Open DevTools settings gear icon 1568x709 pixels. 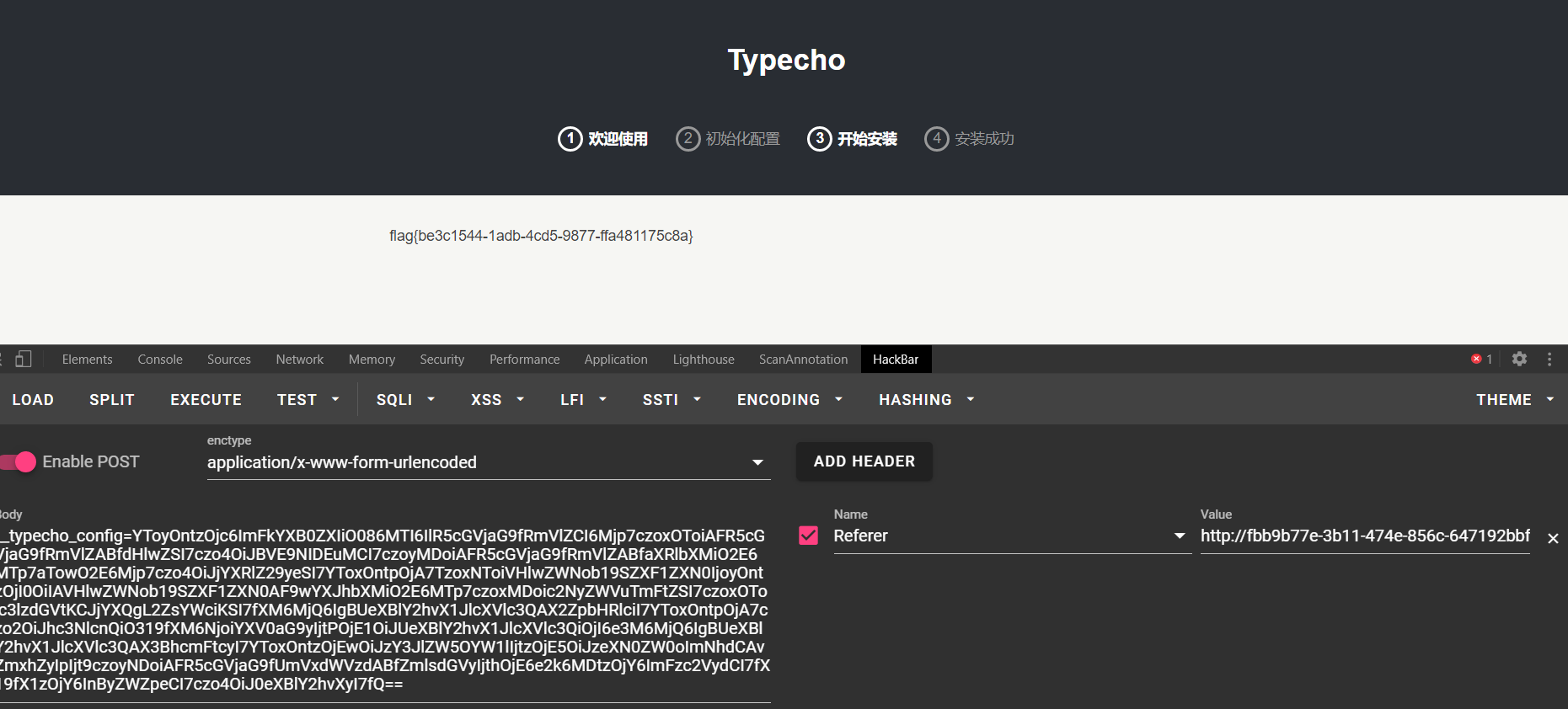coord(1519,359)
